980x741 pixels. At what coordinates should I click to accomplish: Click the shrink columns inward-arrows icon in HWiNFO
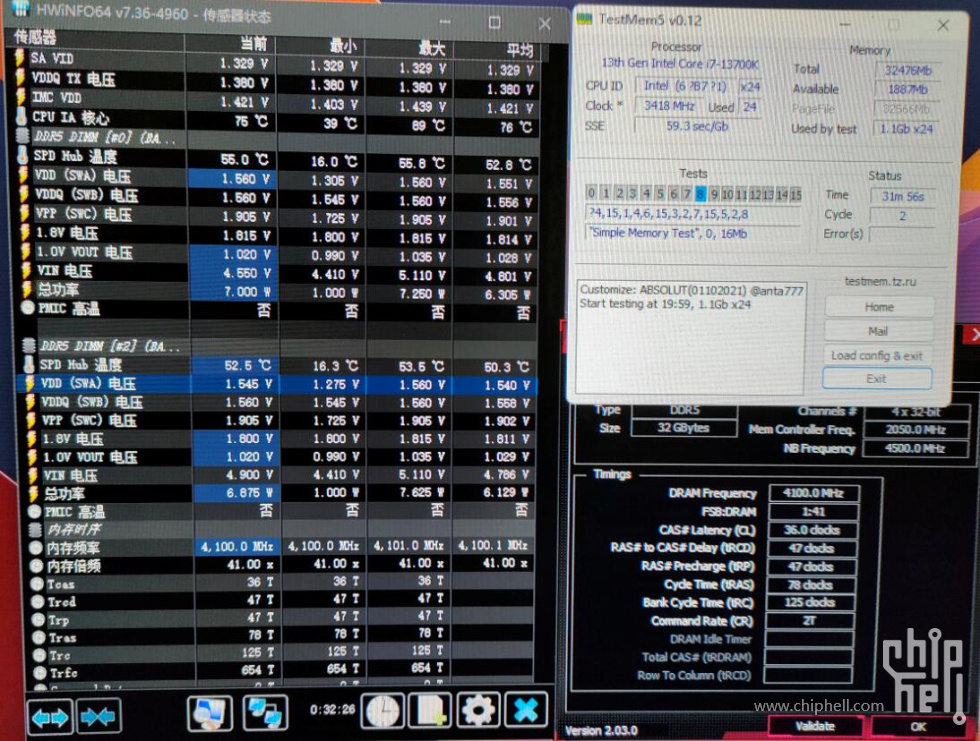point(99,717)
